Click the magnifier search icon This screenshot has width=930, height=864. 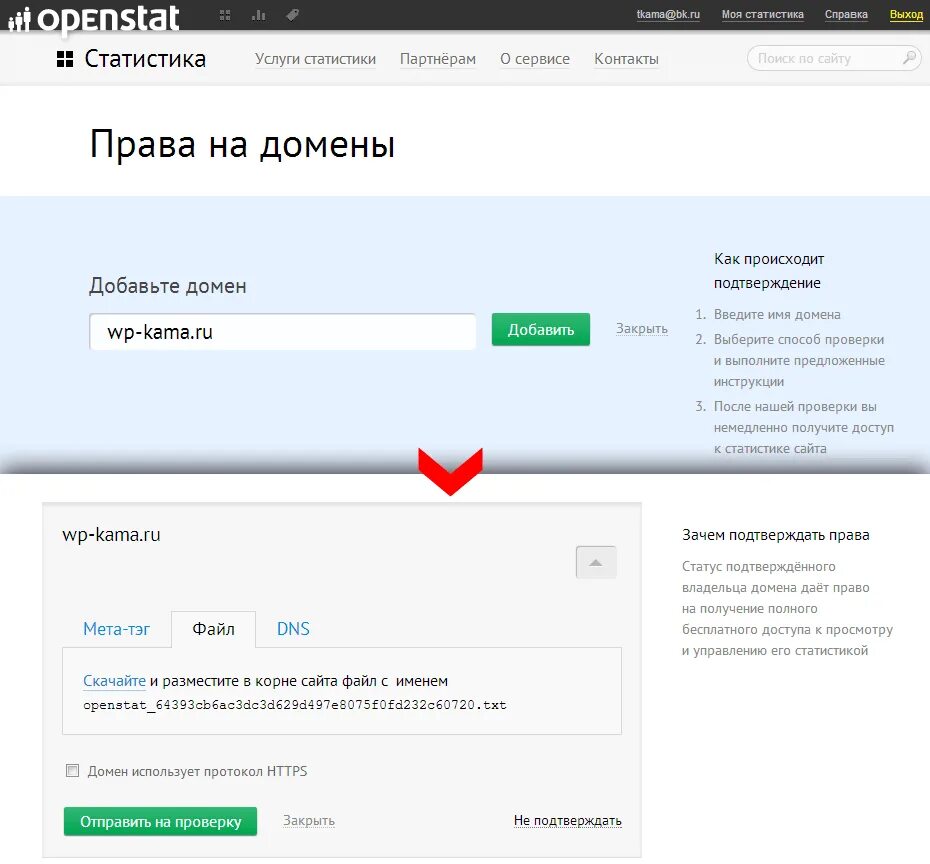pyautogui.click(x=909, y=58)
